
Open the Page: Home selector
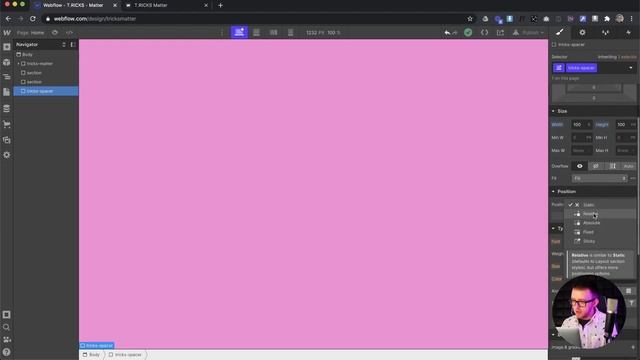pos(31,33)
